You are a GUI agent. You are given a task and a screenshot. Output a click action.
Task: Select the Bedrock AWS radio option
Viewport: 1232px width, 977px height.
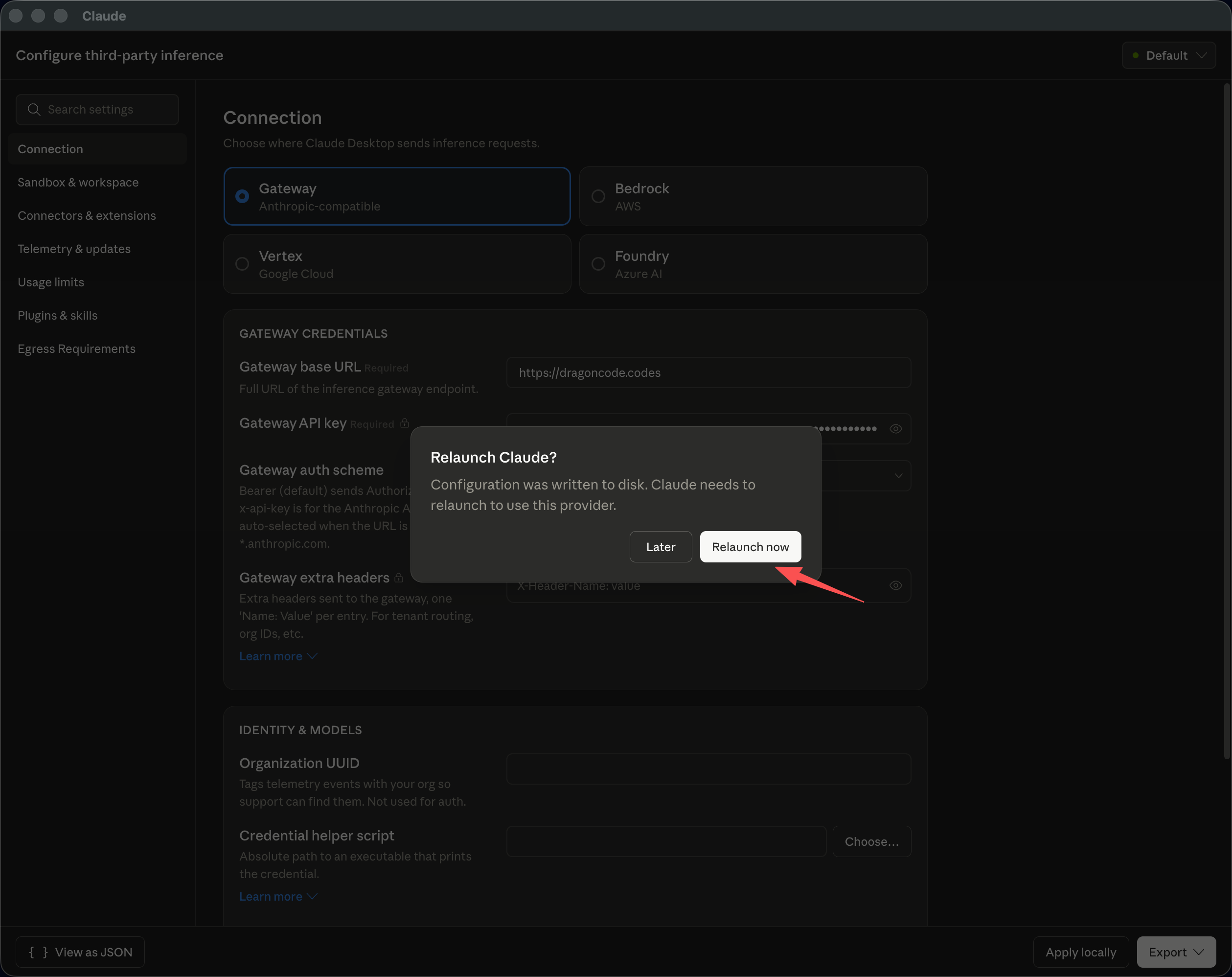tap(753, 196)
